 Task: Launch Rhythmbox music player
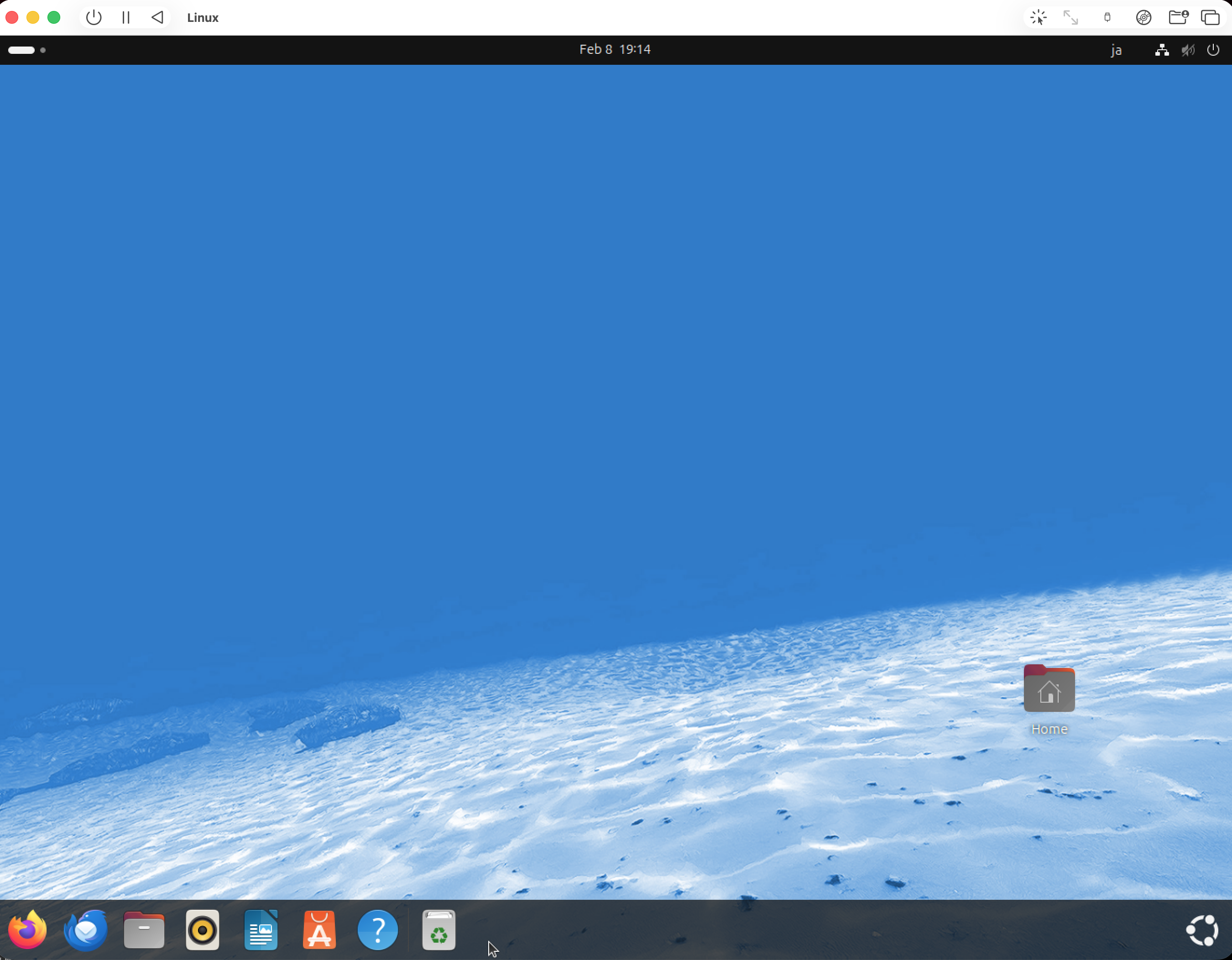203,929
